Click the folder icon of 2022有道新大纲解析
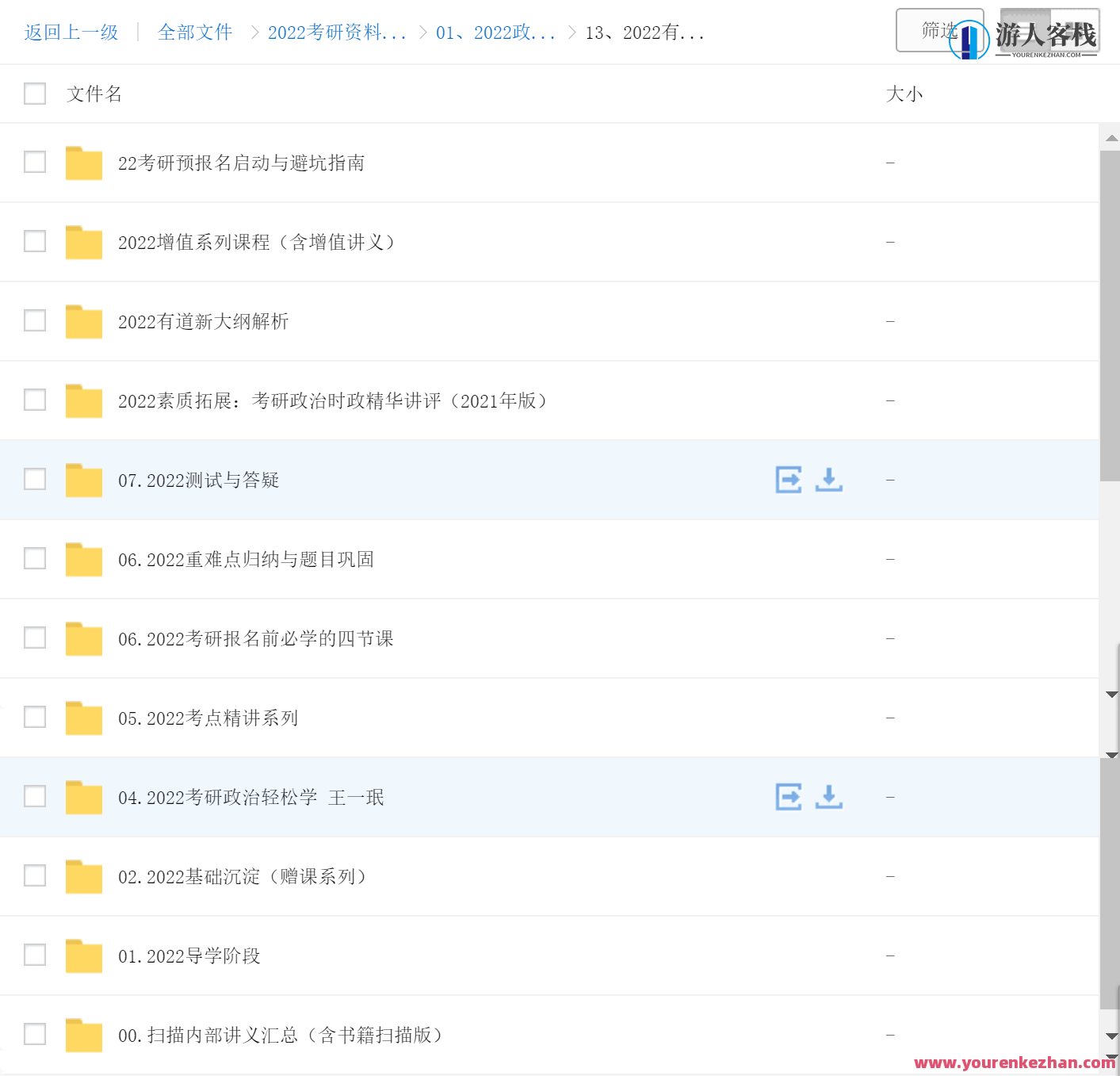Image resolution: width=1120 pixels, height=1076 pixels. [x=83, y=321]
